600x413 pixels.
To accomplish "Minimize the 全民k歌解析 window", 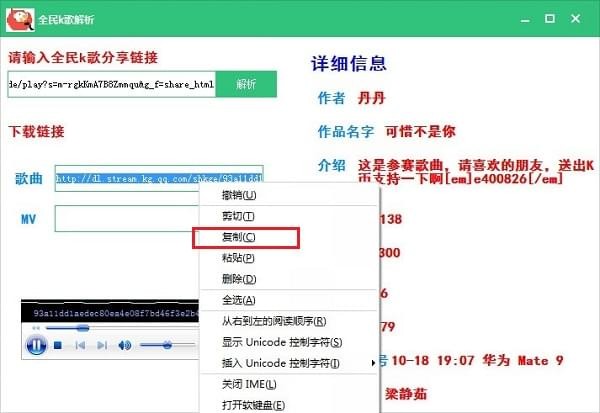I will [525, 19].
